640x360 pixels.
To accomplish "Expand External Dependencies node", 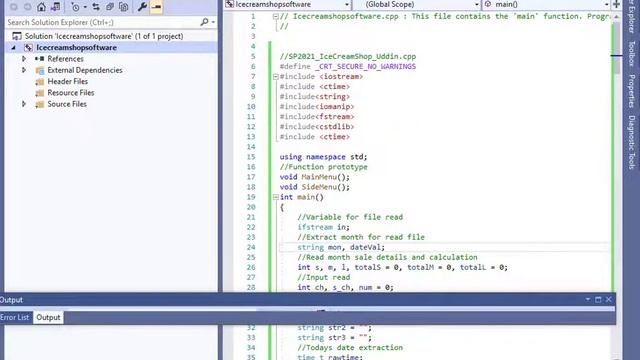I will pyautogui.click(x=24, y=70).
